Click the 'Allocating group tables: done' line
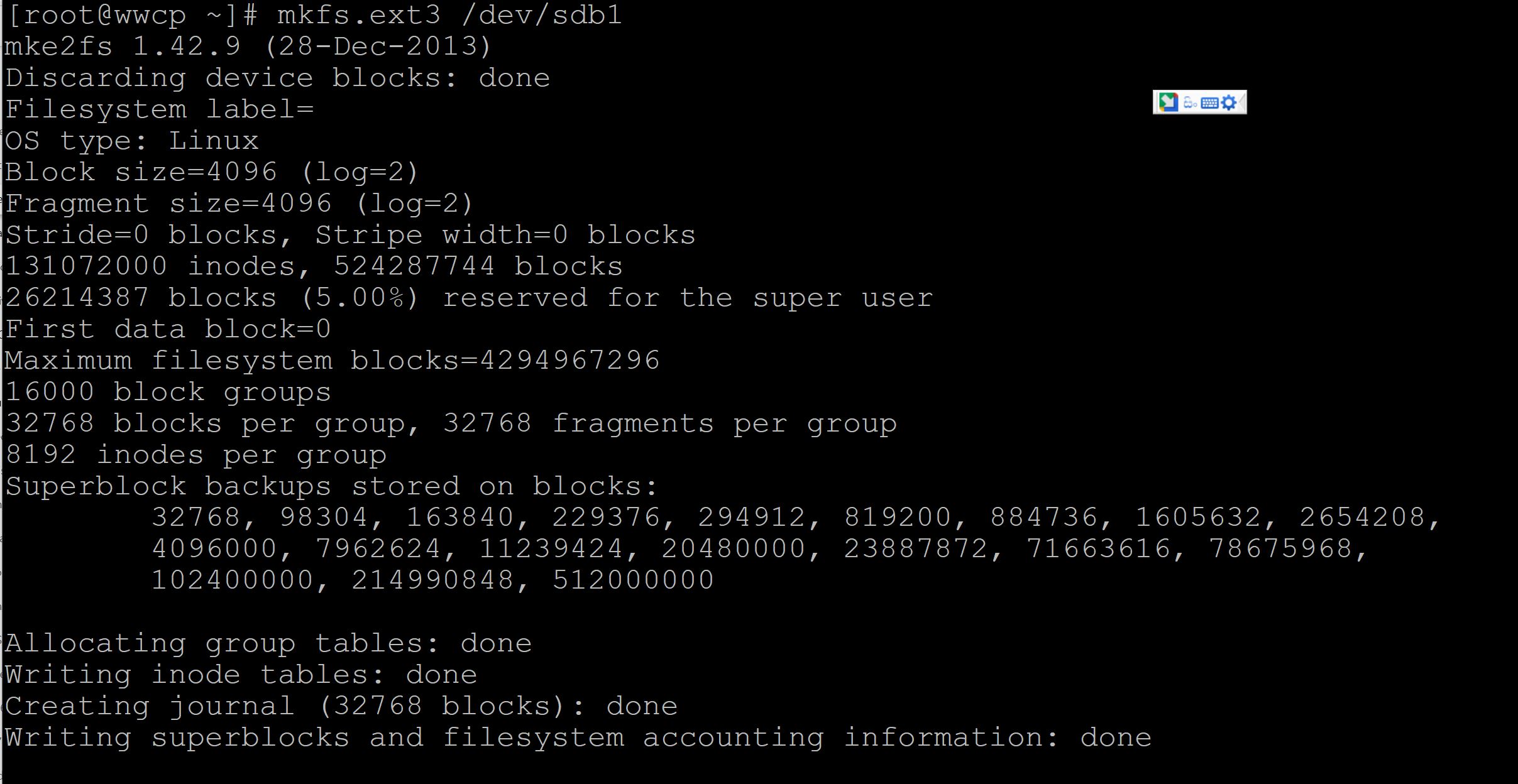 268,643
